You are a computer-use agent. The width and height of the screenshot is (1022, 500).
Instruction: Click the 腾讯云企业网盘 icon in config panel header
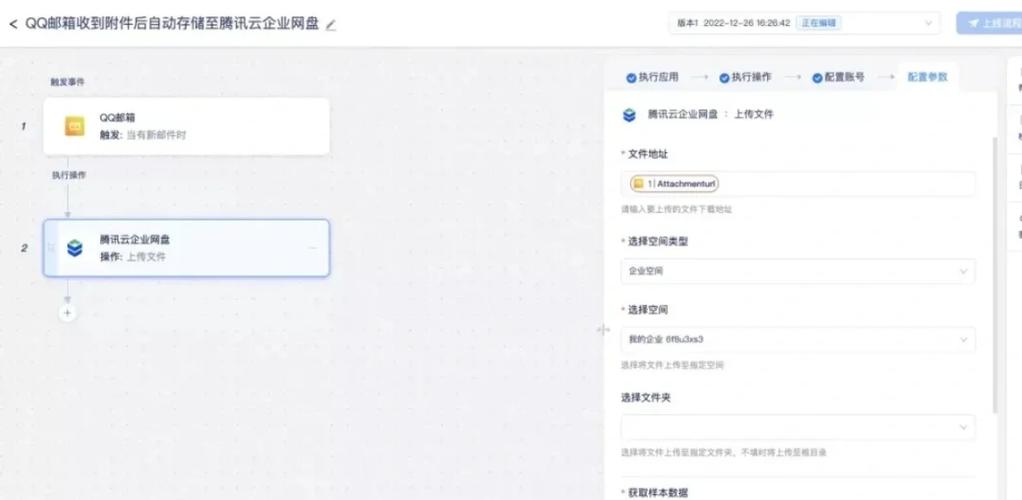pyautogui.click(x=629, y=115)
